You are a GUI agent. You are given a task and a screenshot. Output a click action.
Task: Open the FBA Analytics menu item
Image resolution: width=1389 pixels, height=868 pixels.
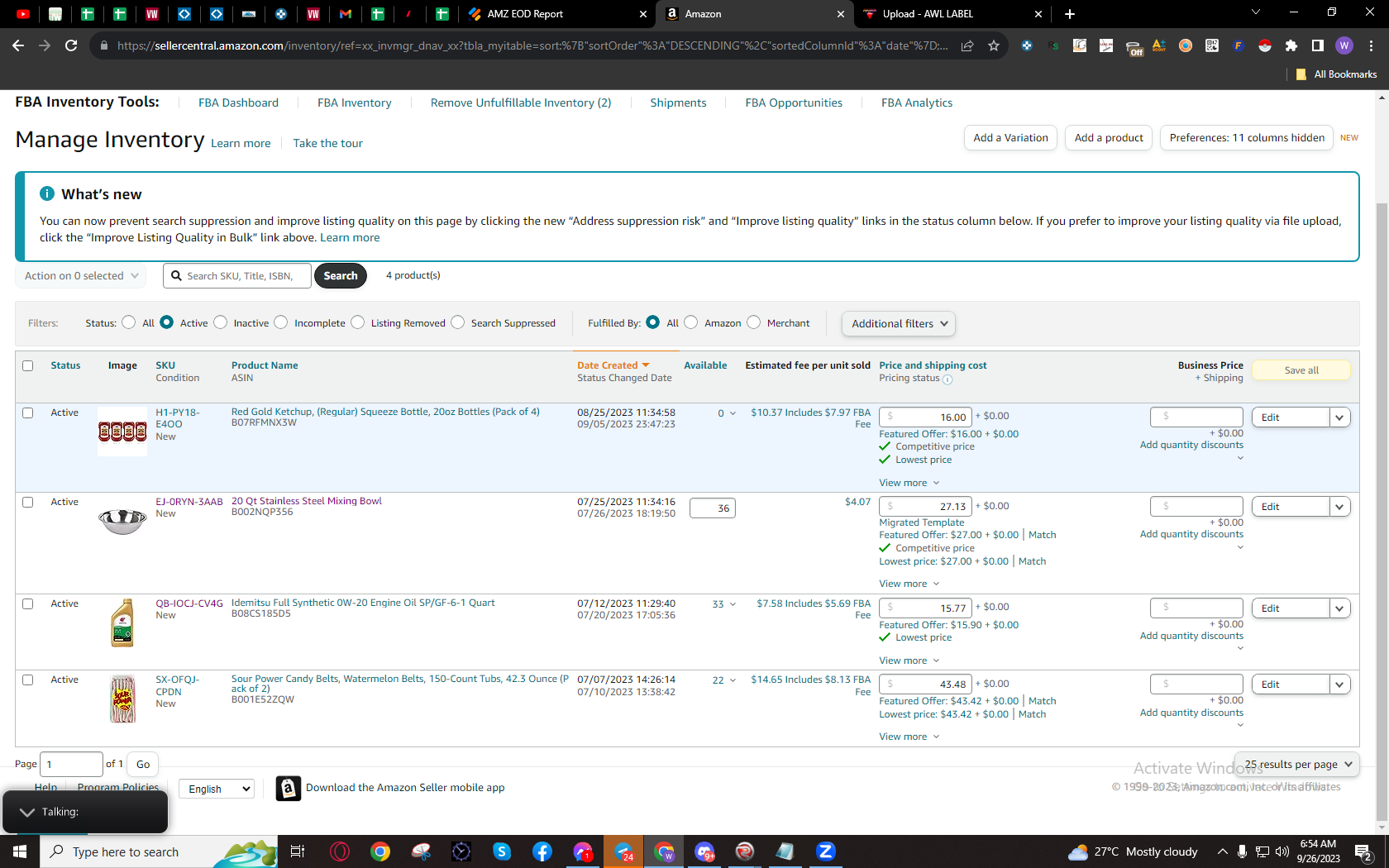917,103
